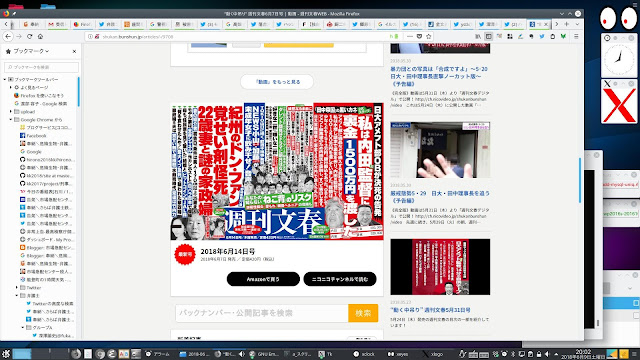The width and height of the screenshot is (640, 360).
Task: Show hidden system tray icons arrow
Action: tap(556, 354)
